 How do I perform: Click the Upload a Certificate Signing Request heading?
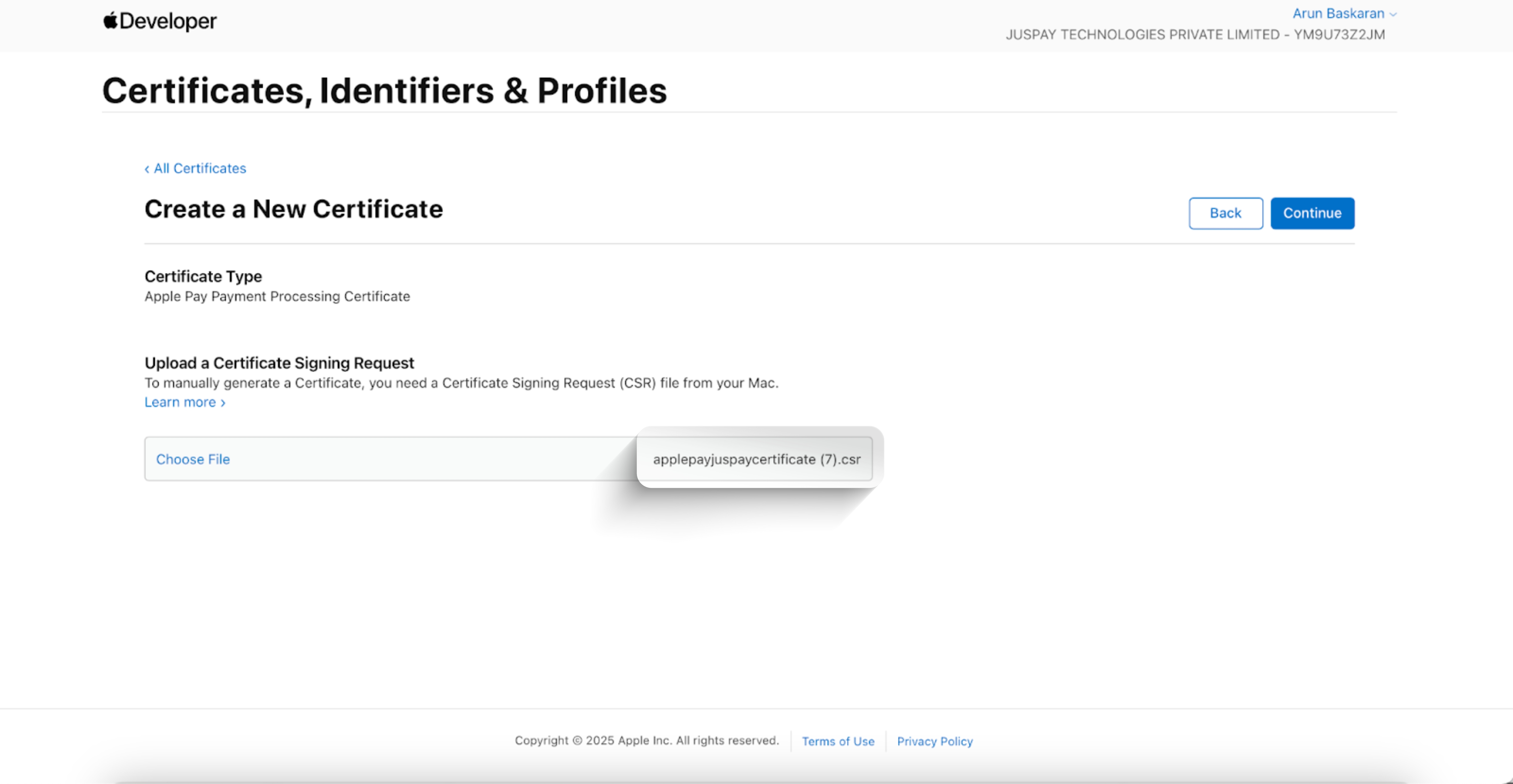(x=279, y=363)
